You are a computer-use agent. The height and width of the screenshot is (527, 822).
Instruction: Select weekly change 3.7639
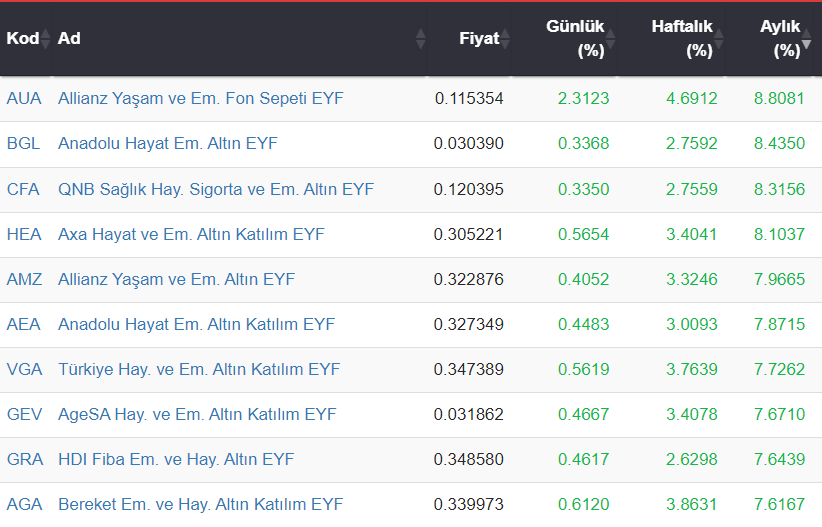click(692, 370)
